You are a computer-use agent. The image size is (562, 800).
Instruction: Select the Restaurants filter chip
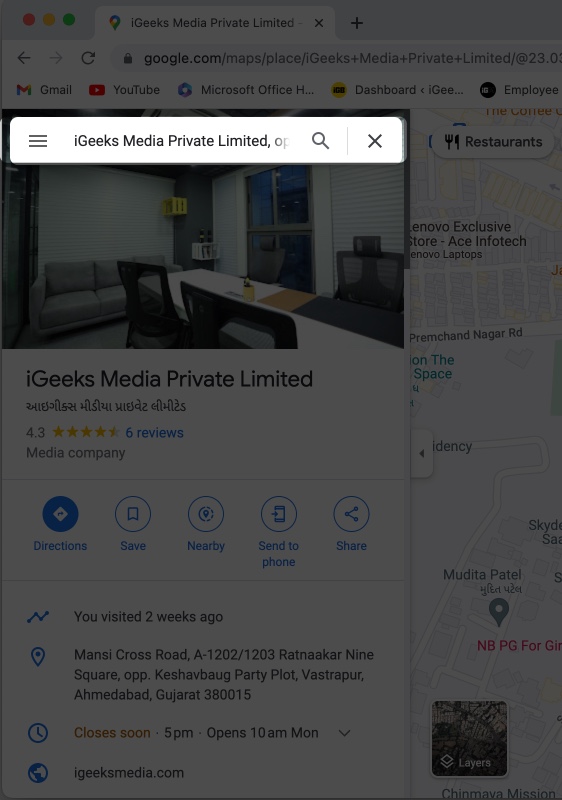tap(493, 142)
